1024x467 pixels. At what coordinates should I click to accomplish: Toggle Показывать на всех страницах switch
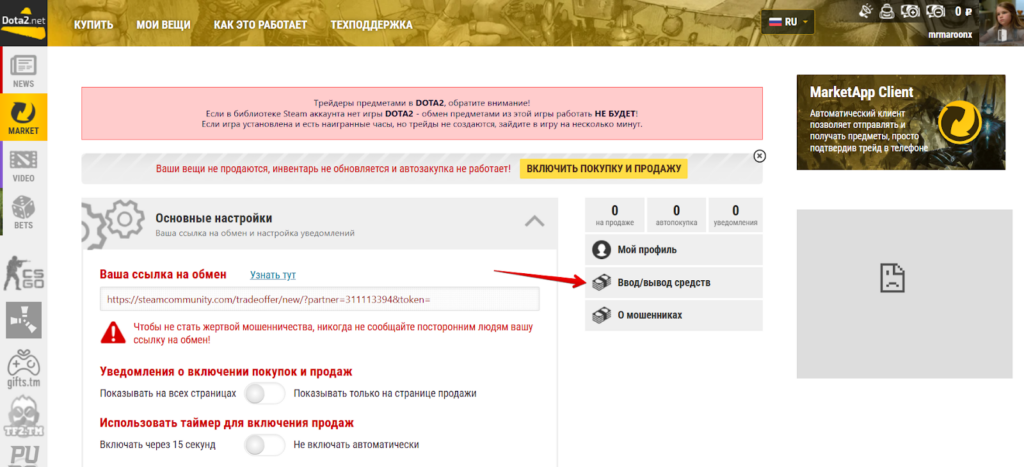tap(264, 394)
